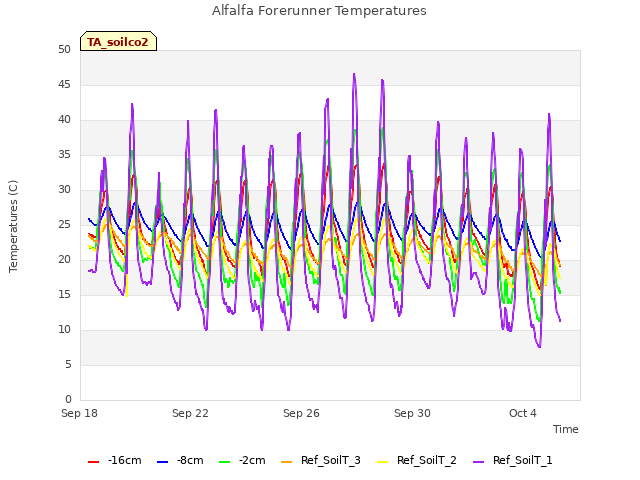Click the TA_soilco2 annotation label
This screenshot has width=640, height=480.
[x=118, y=42]
